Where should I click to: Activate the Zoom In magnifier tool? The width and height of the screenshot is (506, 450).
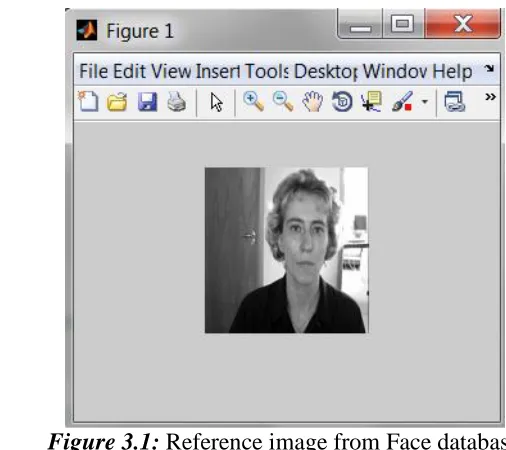point(254,101)
